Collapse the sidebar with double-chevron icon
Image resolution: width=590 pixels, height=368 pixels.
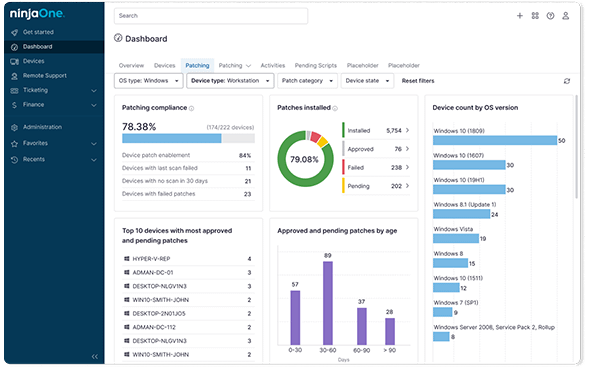point(94,356)
